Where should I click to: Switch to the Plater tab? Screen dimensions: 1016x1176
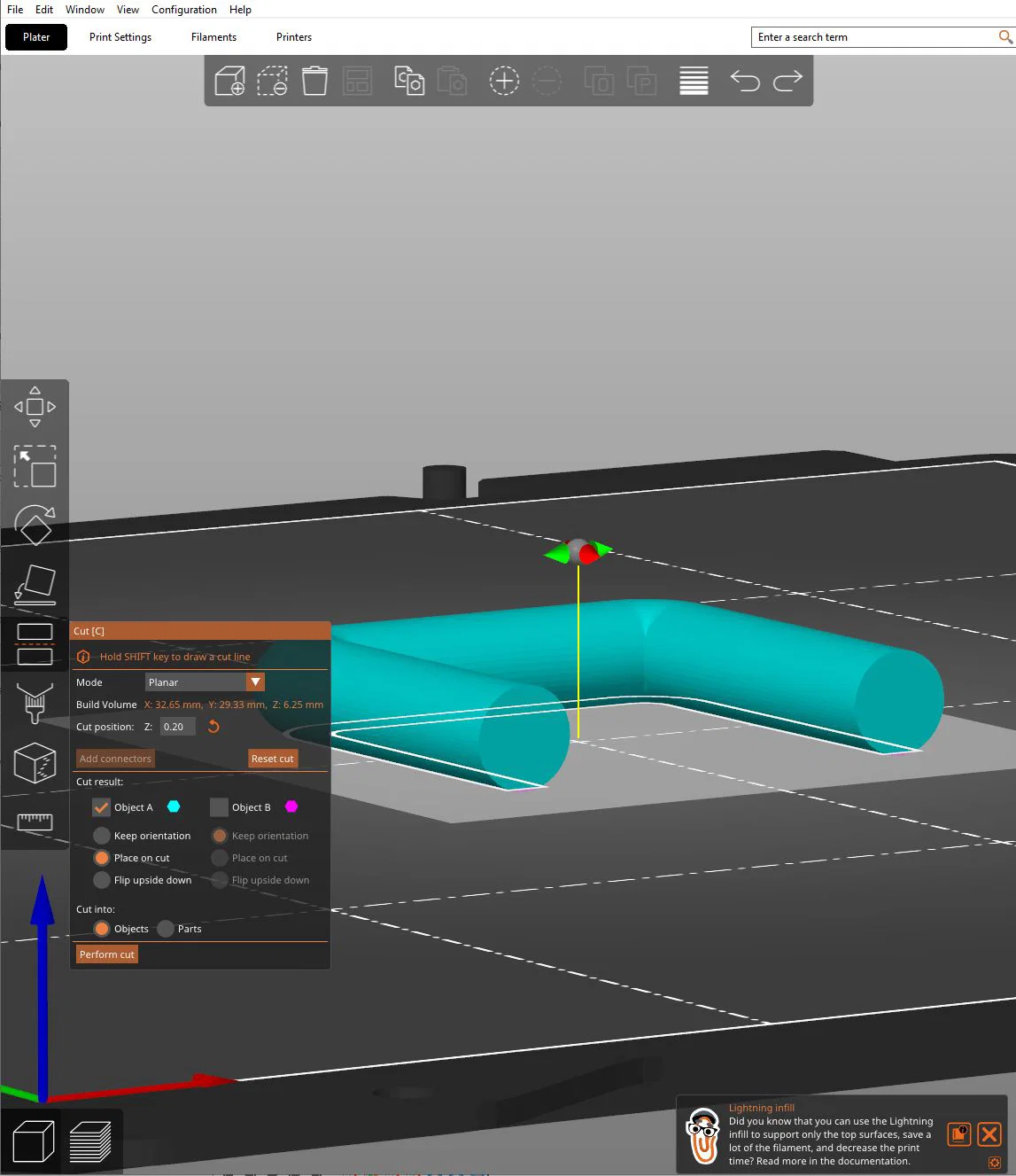point(36,37)
